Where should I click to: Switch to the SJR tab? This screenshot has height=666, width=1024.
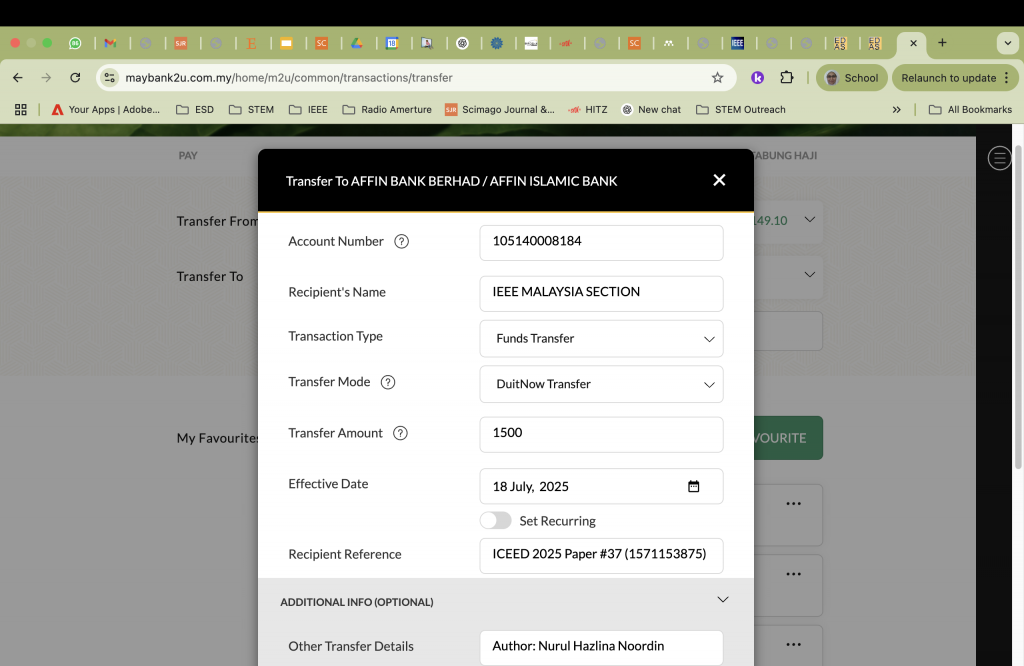coord(181,43)
